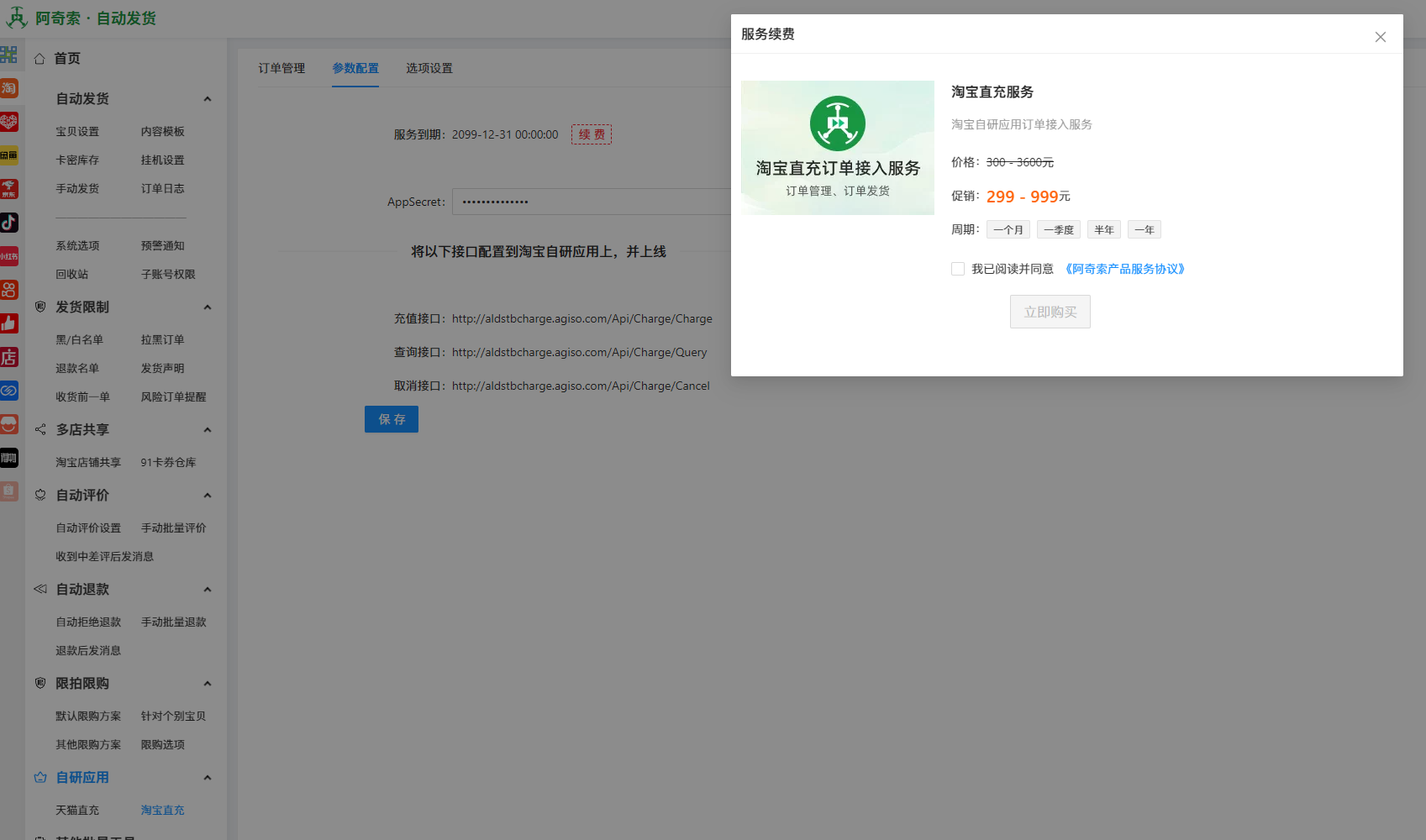Click the crown icon beside 自研应用
Image resolution: width=1426 pixels, height=840 pixels.
(39, 777)
